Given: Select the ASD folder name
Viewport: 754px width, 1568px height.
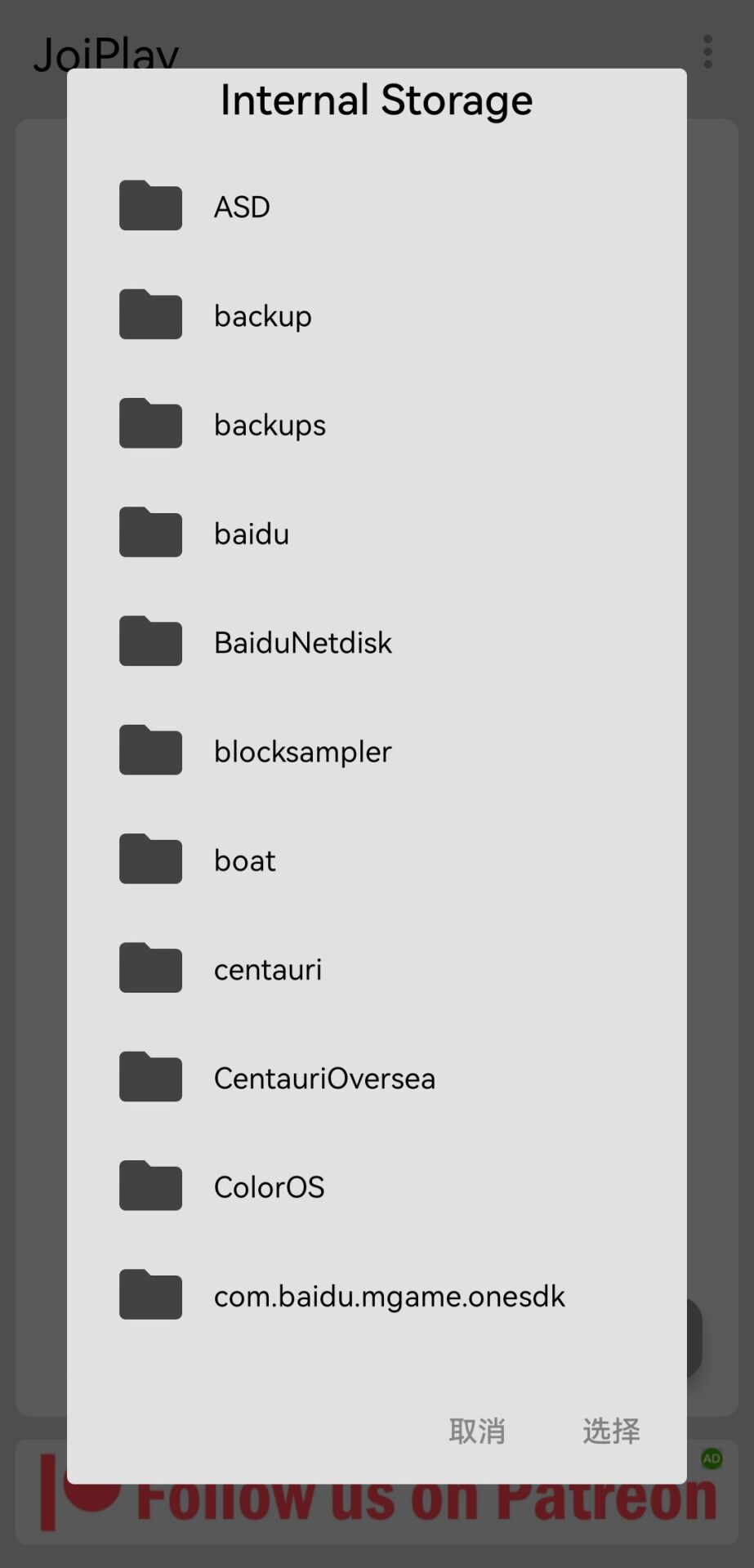Looking at the screenshot, I should pos(242,208).
